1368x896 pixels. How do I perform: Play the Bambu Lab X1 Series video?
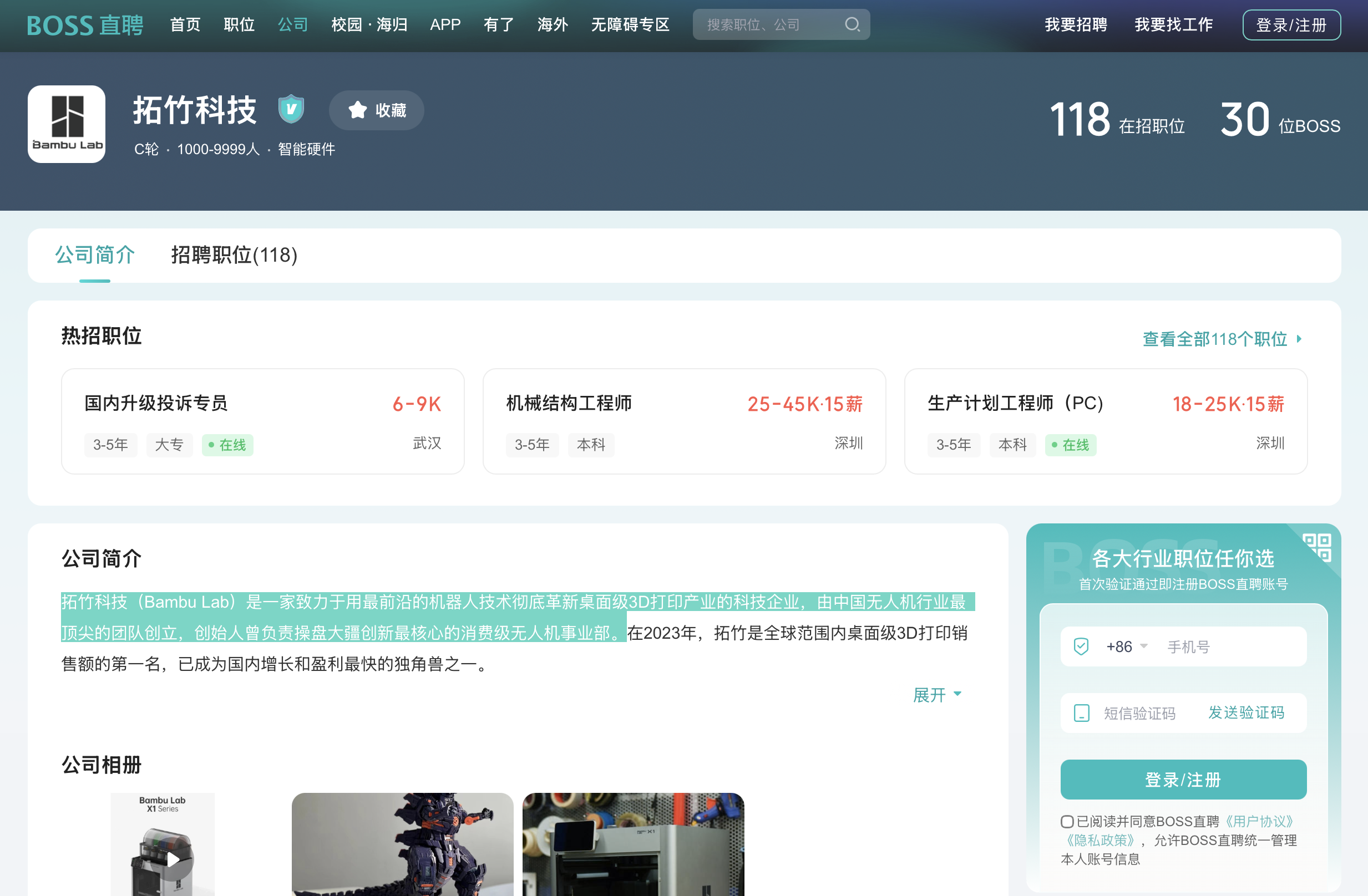point(175,859)
